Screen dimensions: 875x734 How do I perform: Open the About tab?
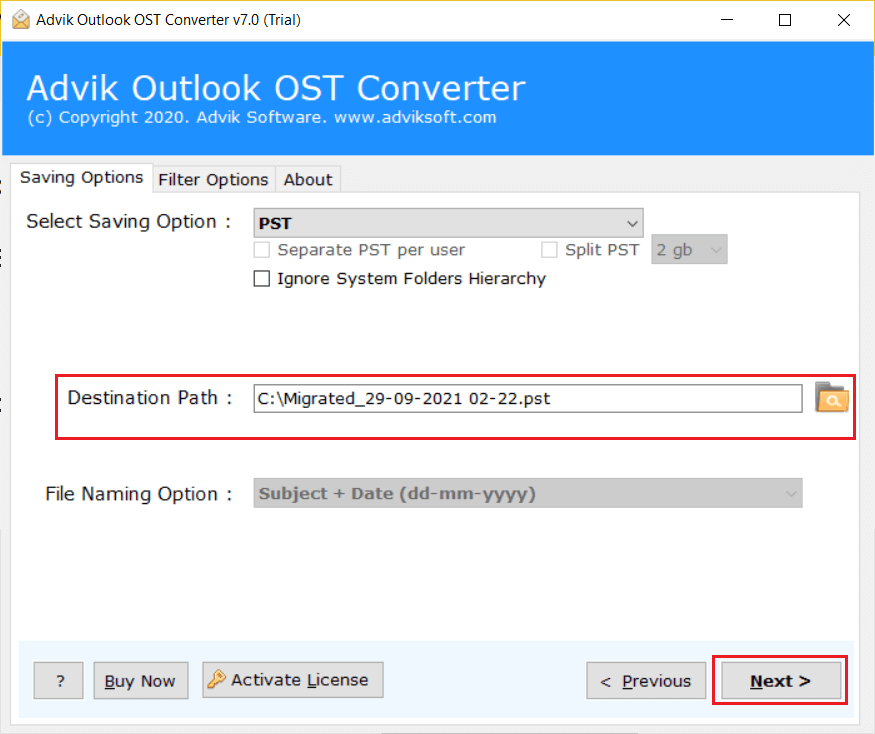click(x=307, y=180)
